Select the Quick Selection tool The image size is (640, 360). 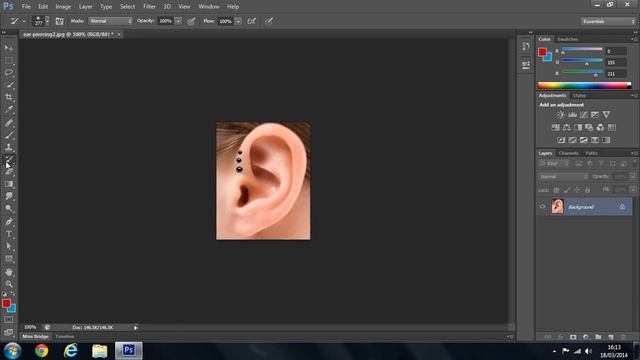[x=9, y=85]
